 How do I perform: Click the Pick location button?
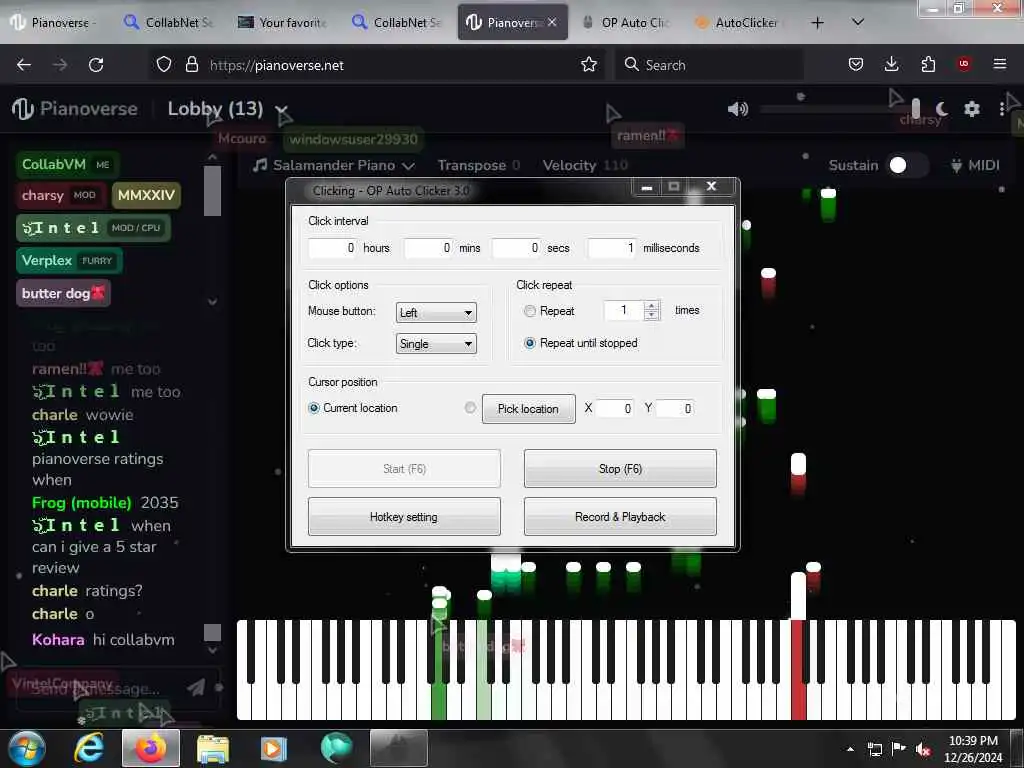click(528, 409)
